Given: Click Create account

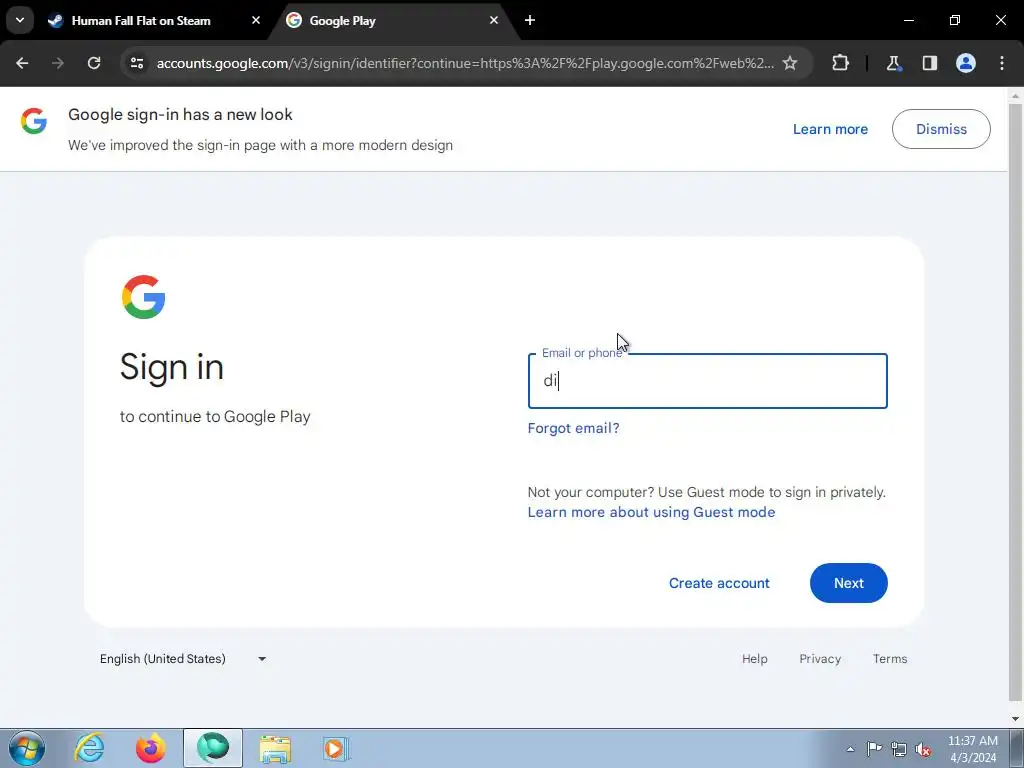Looking at the screenshot, I should (719, 583).
